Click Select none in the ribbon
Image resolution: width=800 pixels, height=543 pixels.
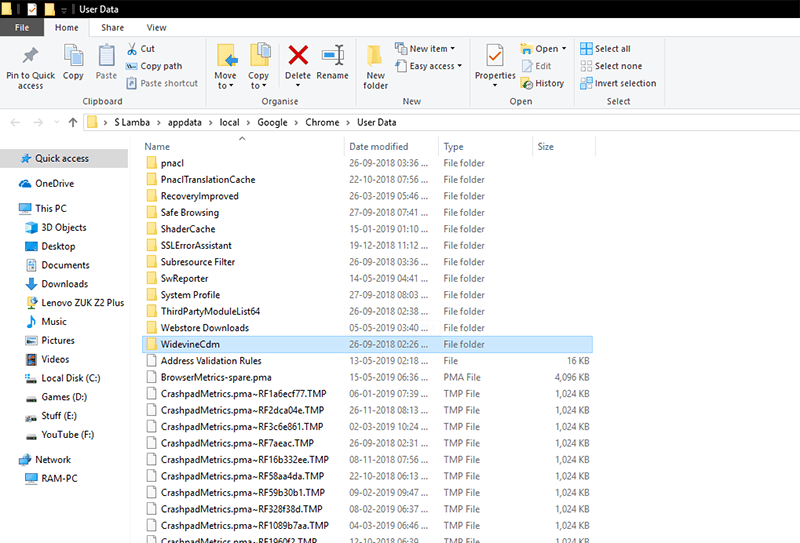[611, 66]
